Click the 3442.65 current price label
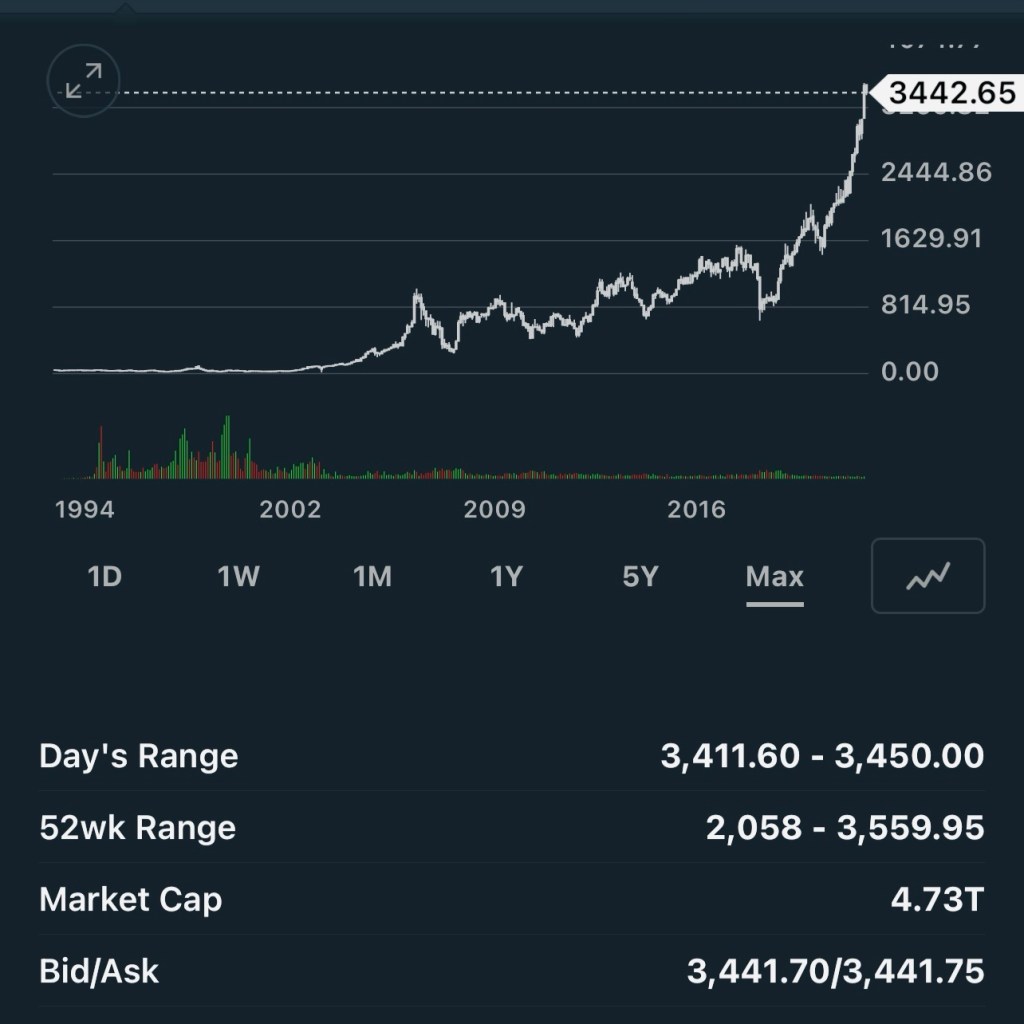The height and width of the screenshot is (1024, 1024). pyautogui.click(x=950, y=94)
